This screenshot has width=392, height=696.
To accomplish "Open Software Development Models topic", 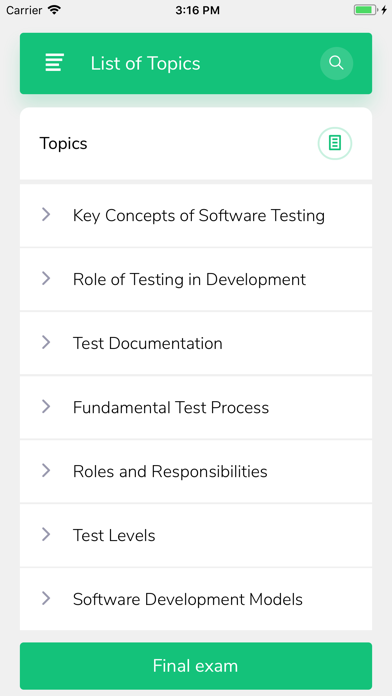I will (x=196, y=599).
